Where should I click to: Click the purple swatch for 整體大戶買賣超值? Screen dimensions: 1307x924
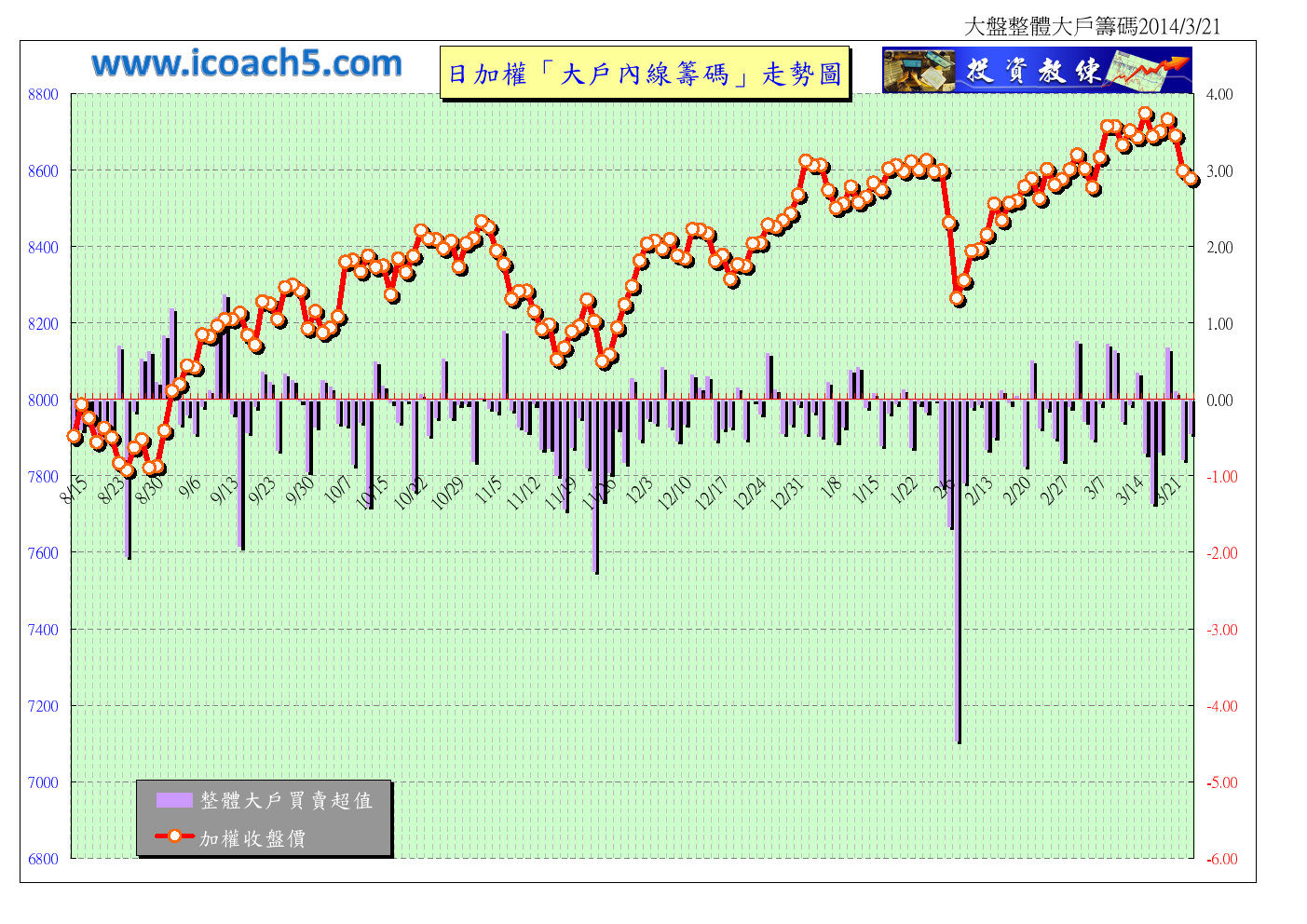point(174,800)
